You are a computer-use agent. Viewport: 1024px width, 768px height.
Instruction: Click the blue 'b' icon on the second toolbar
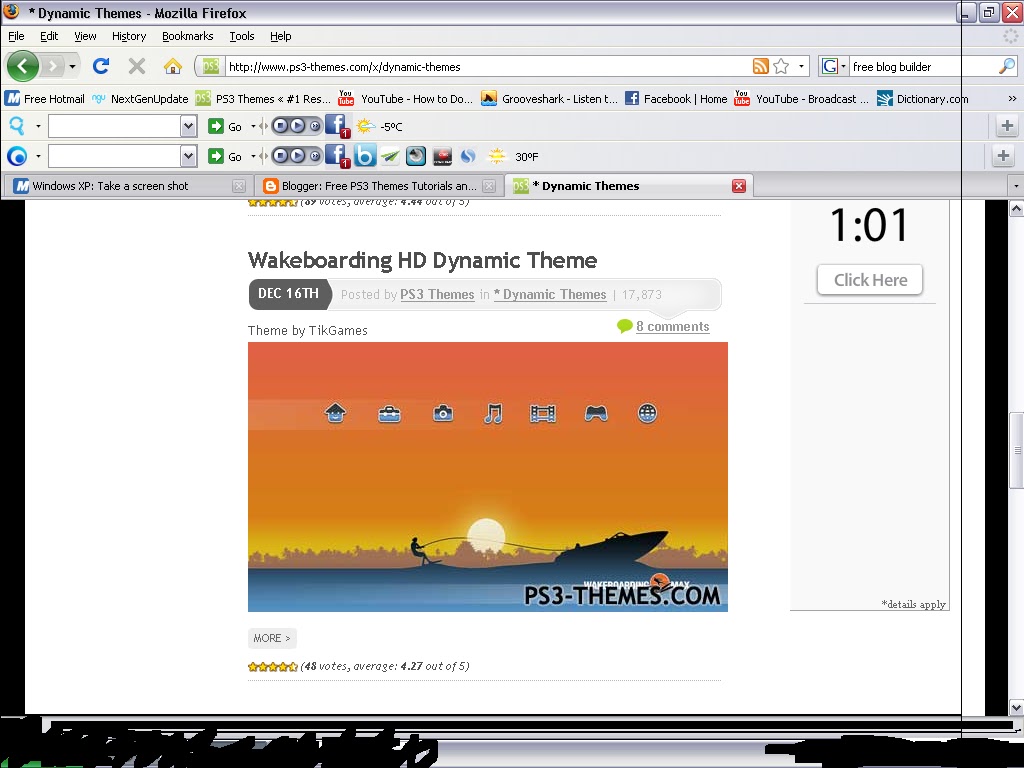365,156
